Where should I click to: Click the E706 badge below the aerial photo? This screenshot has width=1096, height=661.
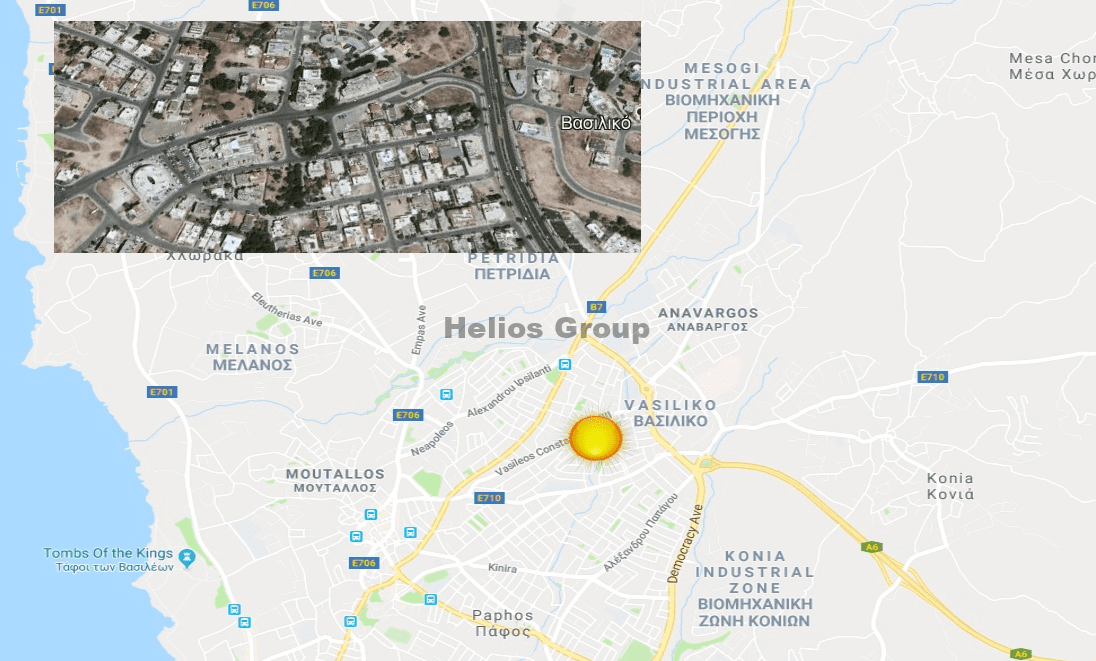pos(324,273)
